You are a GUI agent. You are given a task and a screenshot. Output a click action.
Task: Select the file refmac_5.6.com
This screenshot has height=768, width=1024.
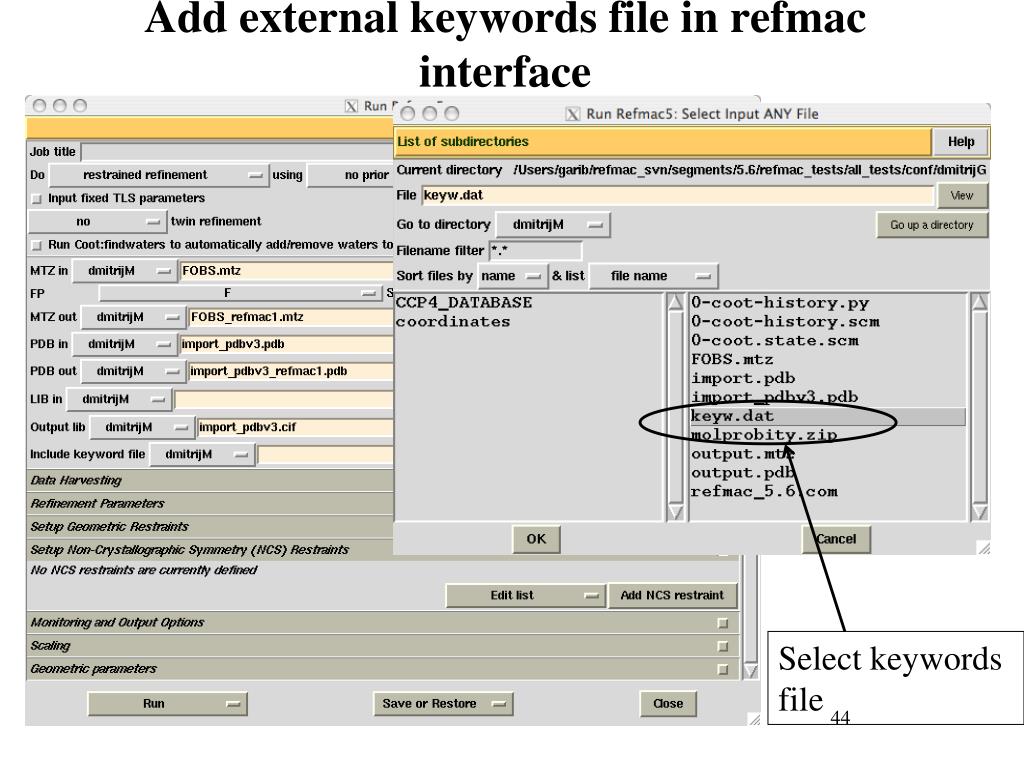pos(764,492)
